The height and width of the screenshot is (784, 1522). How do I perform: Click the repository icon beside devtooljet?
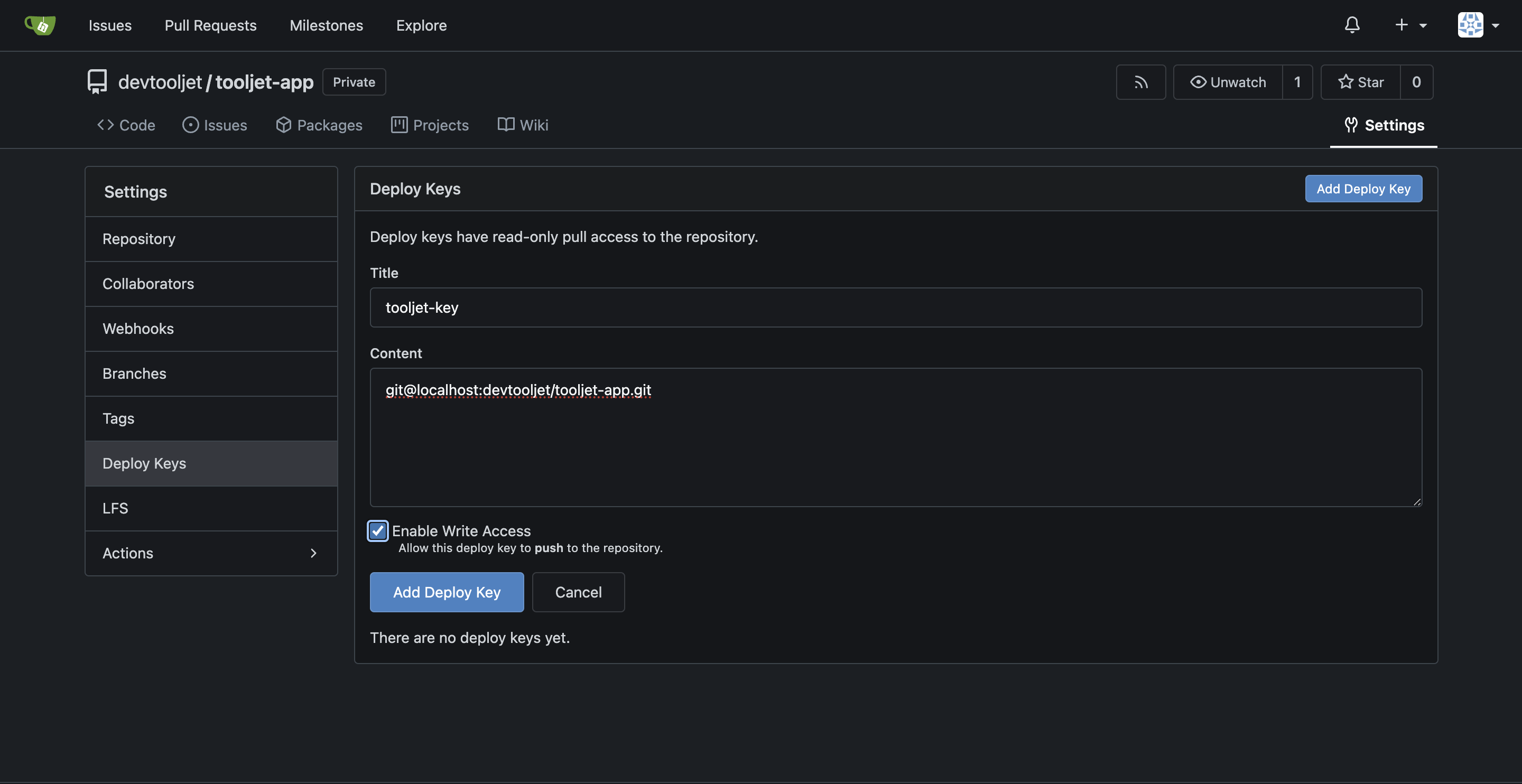(x=97, y=81)
